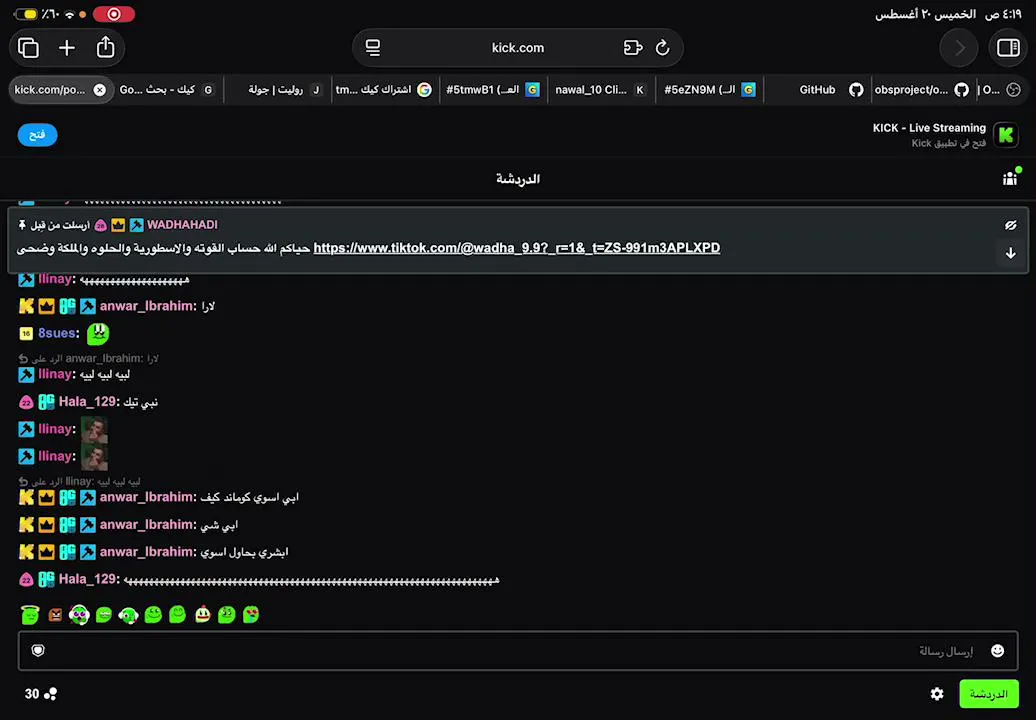
Task: Click anwar_Ibrahim username saying لارا
Action: 147,306
